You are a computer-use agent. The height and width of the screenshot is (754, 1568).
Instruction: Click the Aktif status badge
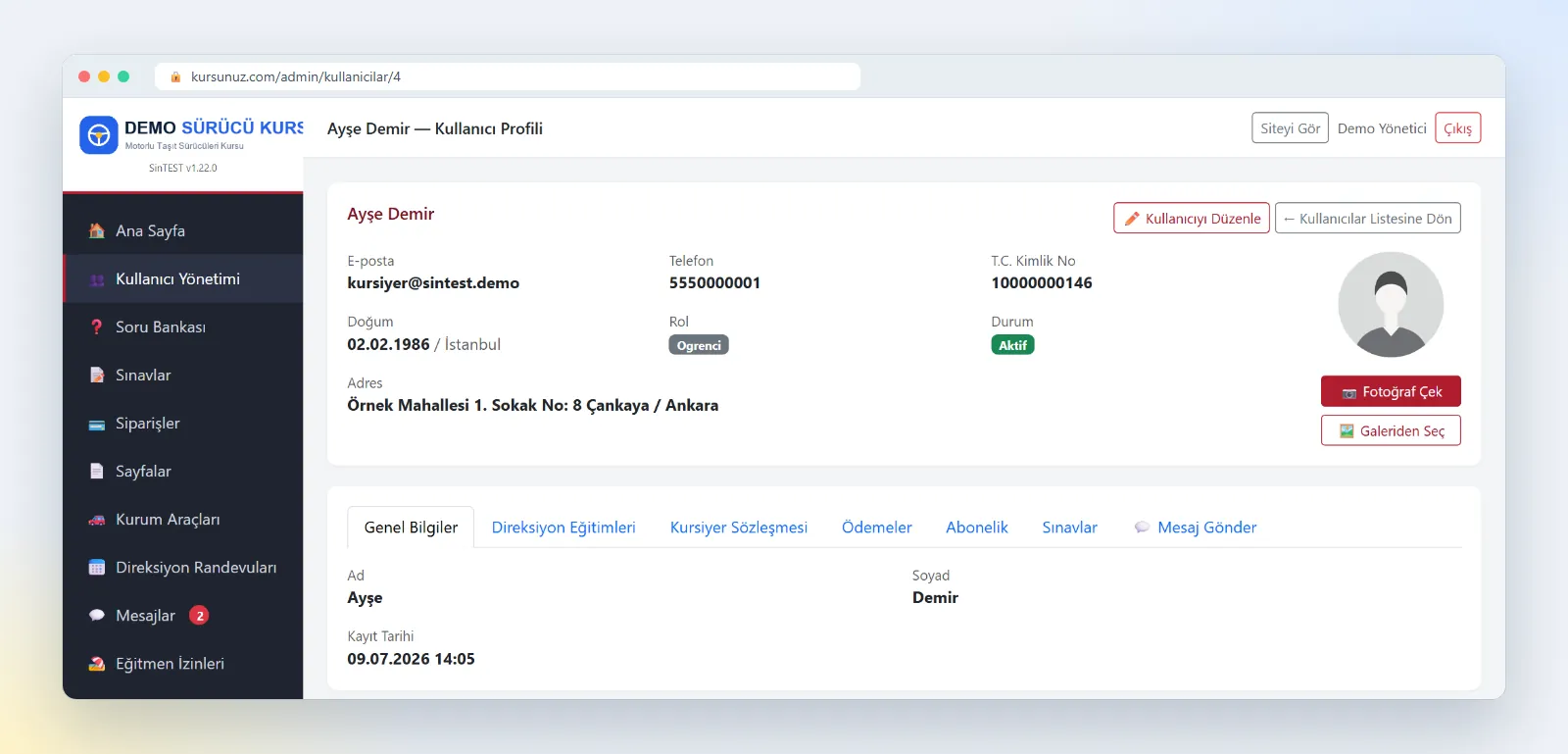tap(1013, 345)
